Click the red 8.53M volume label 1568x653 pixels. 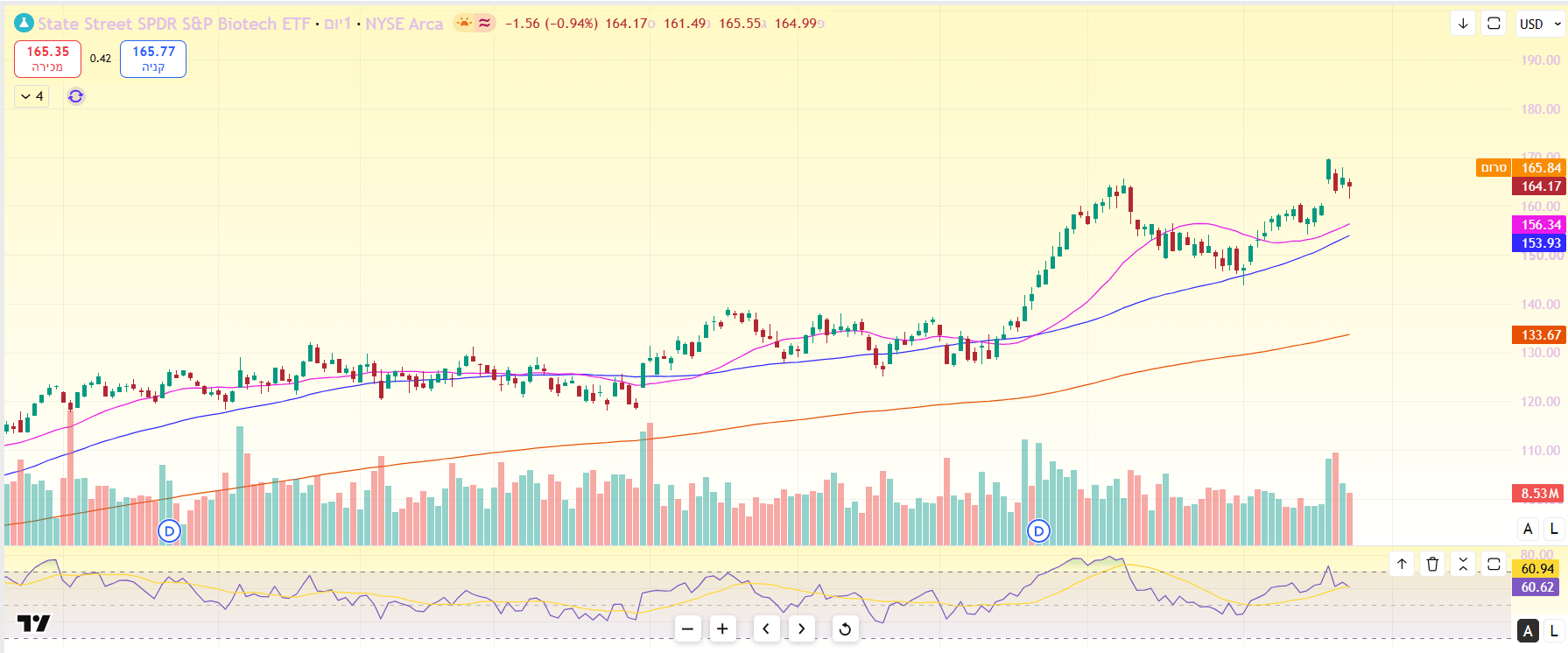tap(1540, 494)
